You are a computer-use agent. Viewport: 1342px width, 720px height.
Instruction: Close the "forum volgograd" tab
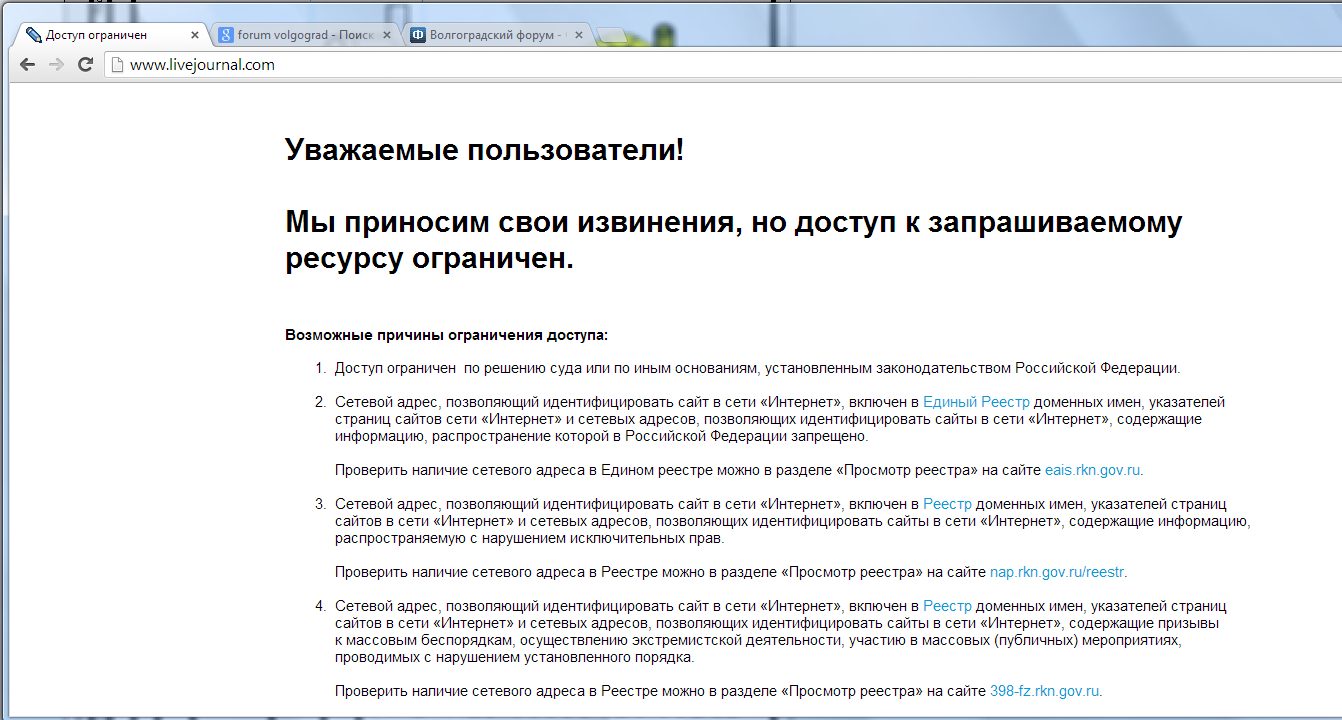pyautogui.click(x=387, y=35)
